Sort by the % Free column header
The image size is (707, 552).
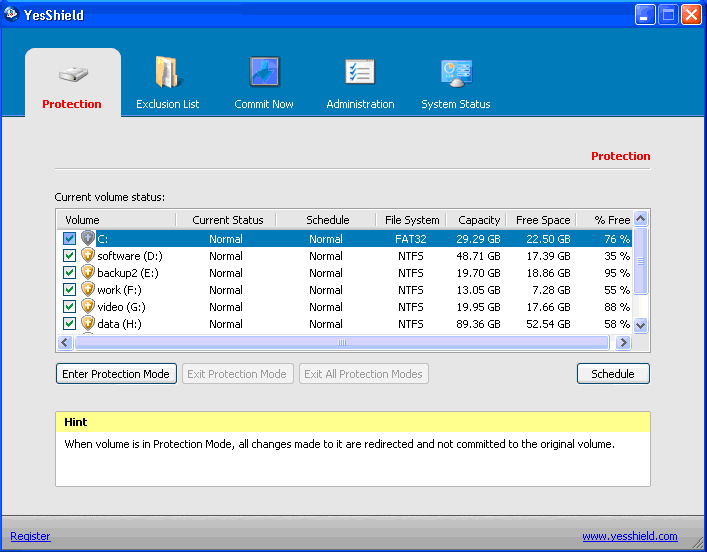tap(605, 220)
